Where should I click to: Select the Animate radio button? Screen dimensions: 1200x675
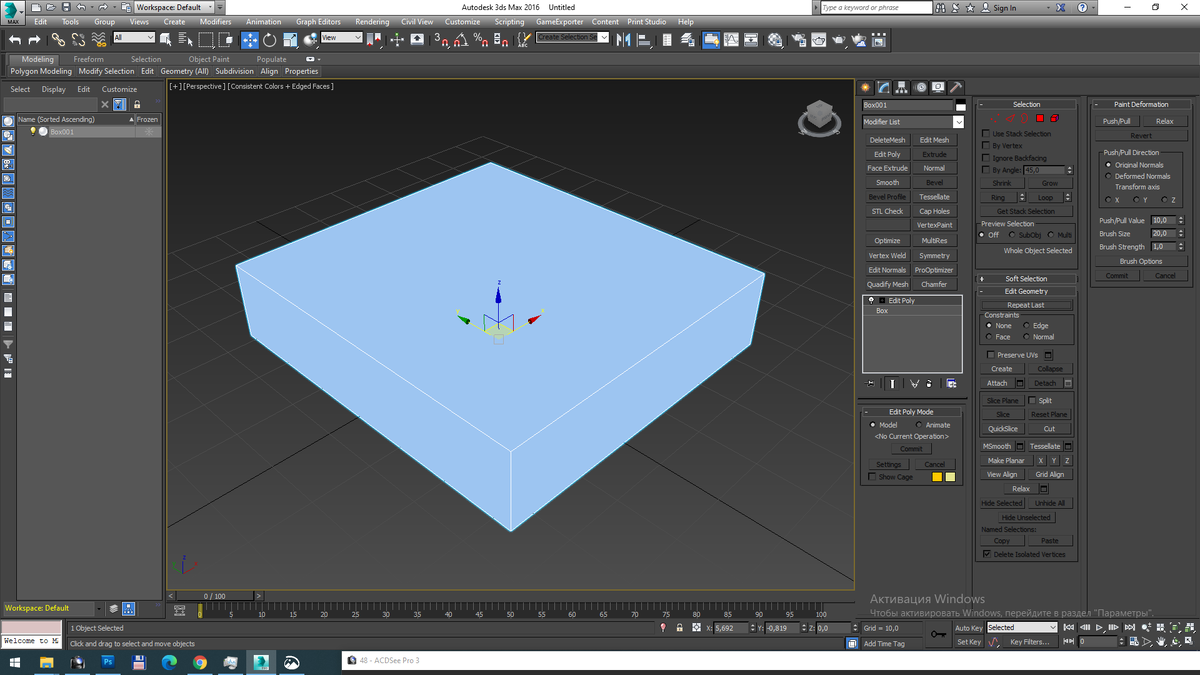[x=919, y=425]
